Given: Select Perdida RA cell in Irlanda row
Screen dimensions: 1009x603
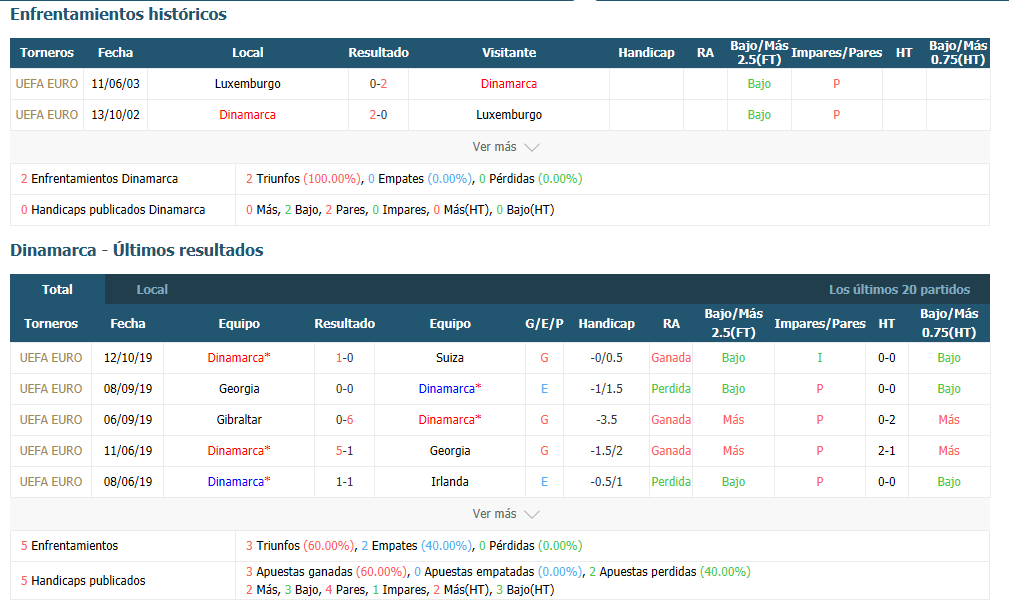Looking at the screenshot, I should pos(671,481).
